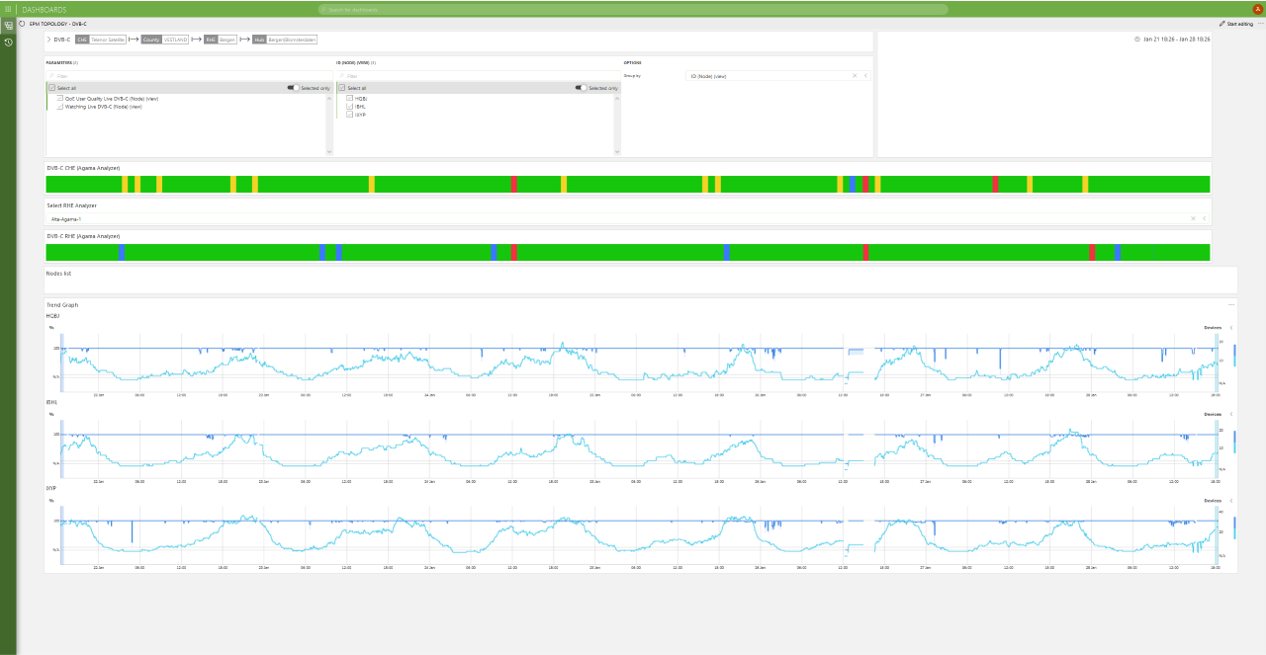Click the refresh icon beside EPM TOPOLOGY title
The image size is (1266, 655).
(22, 23)
